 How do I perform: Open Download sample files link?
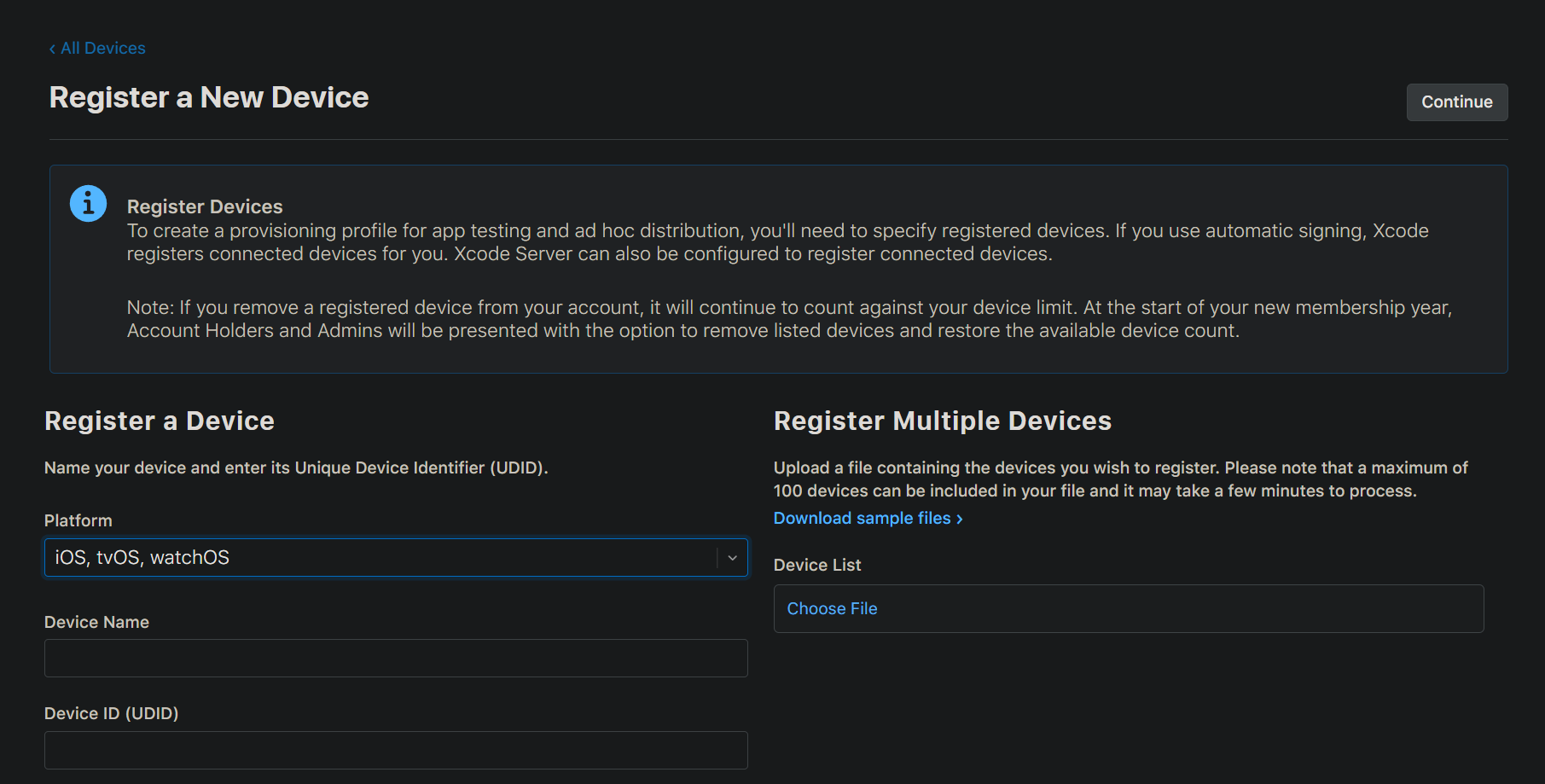point(868,519)
